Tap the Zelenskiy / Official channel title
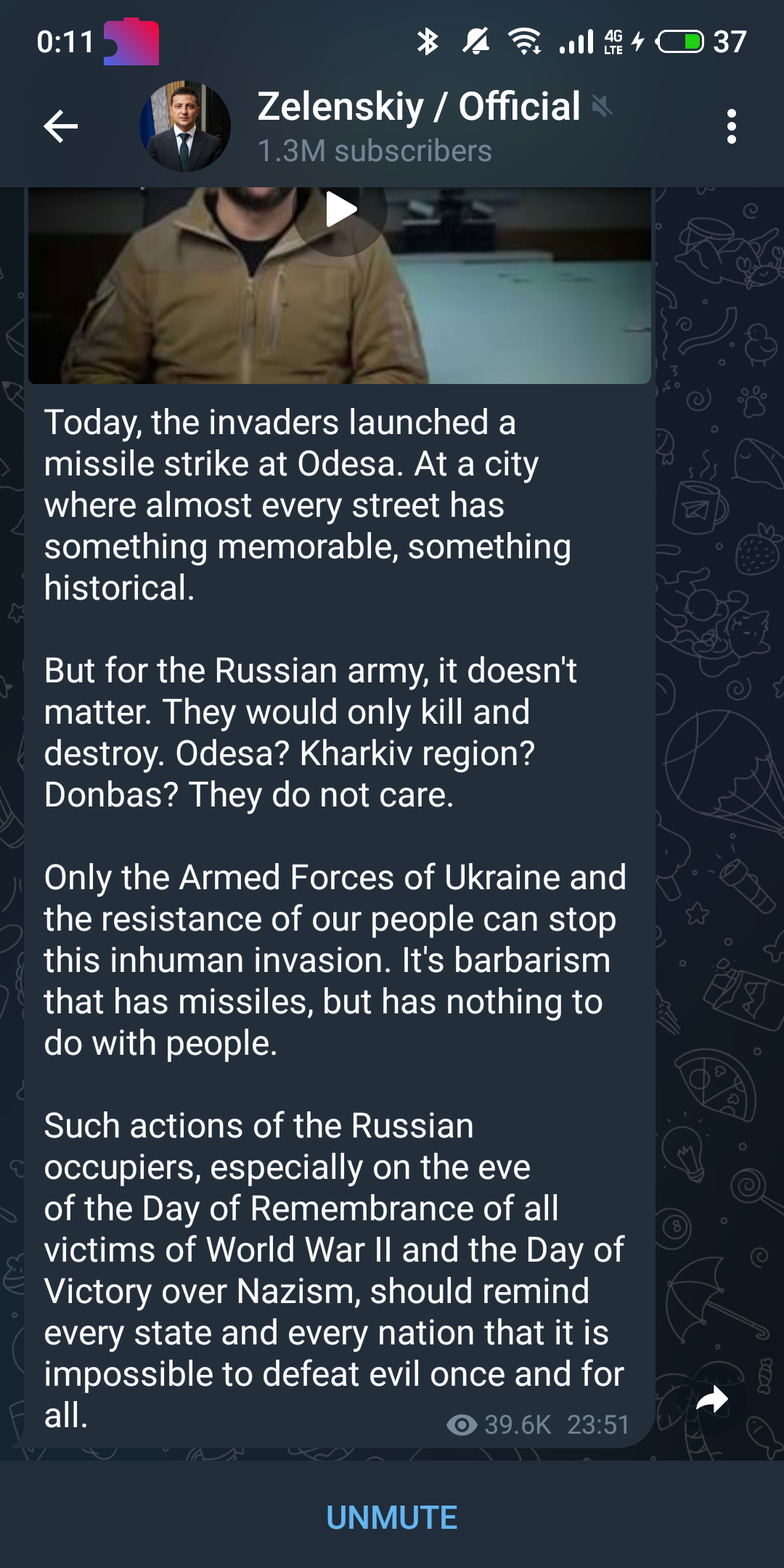 pos(419,107)
